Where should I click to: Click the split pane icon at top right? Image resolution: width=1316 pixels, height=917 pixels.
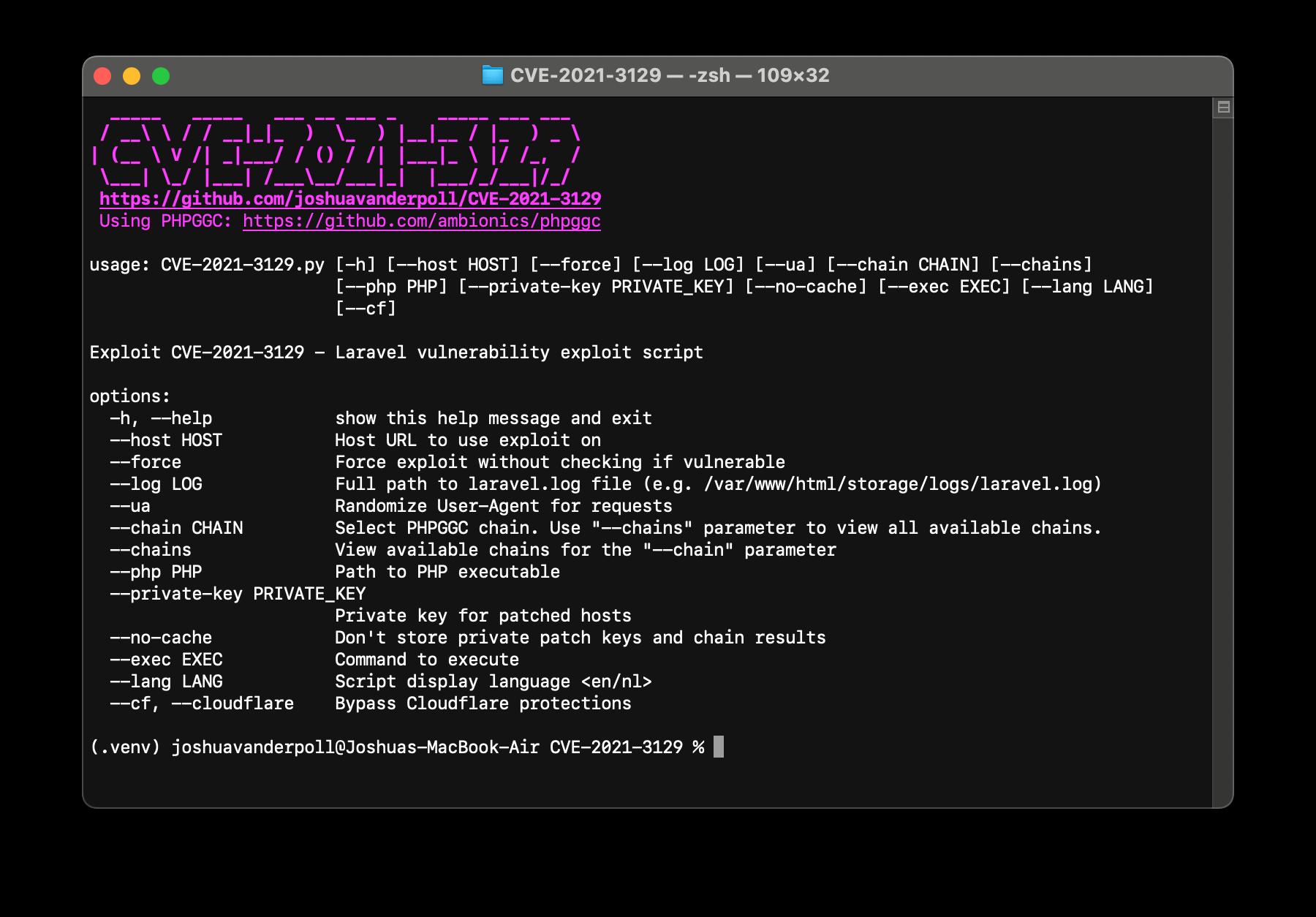[1223, 107]
